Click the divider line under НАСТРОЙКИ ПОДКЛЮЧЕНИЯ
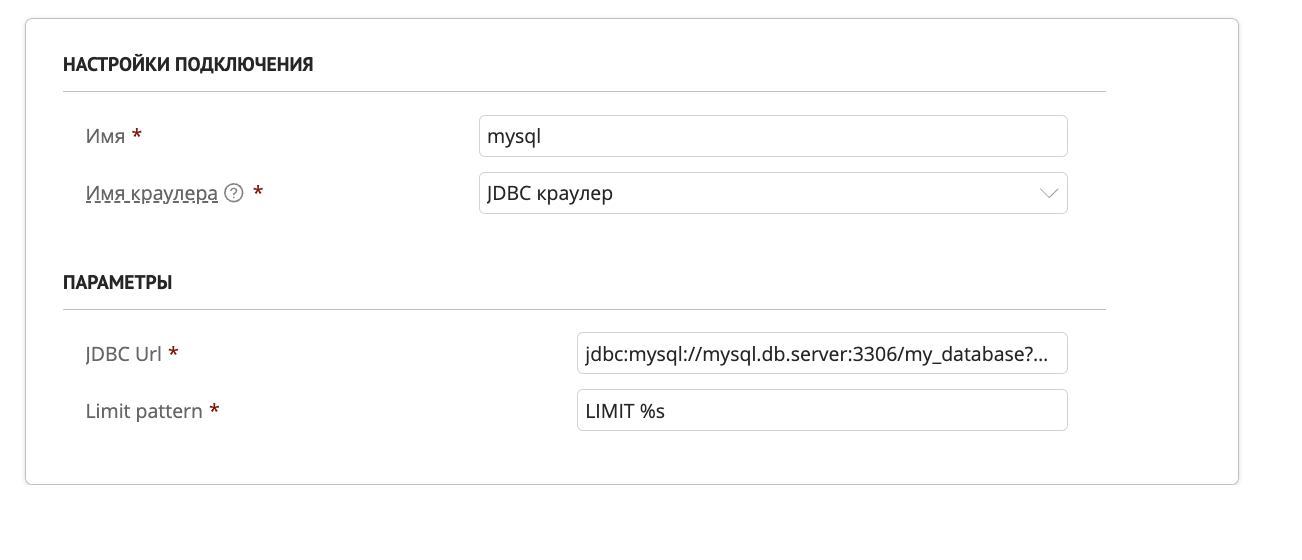The width and height of the screenshot is (1302, 560). [x=584, y=92]
